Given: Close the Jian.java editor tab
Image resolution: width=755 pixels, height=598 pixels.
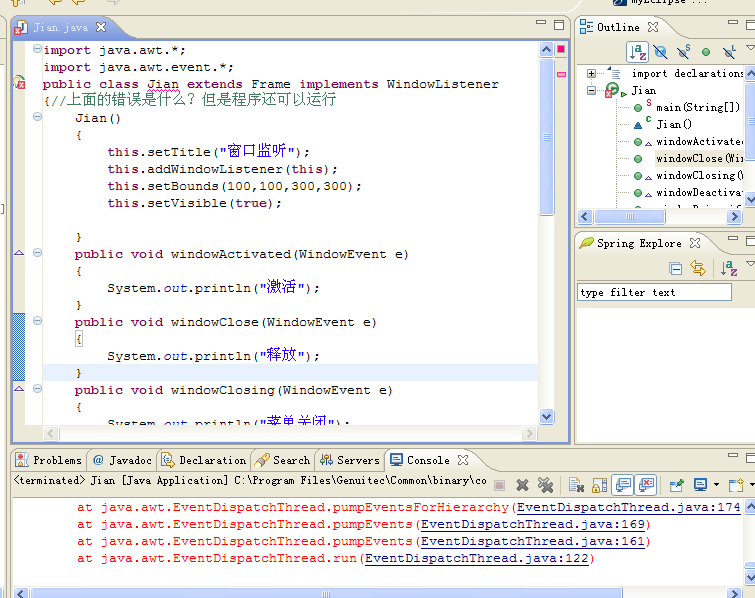Looking at the screenshot, I should coord(101,27).
